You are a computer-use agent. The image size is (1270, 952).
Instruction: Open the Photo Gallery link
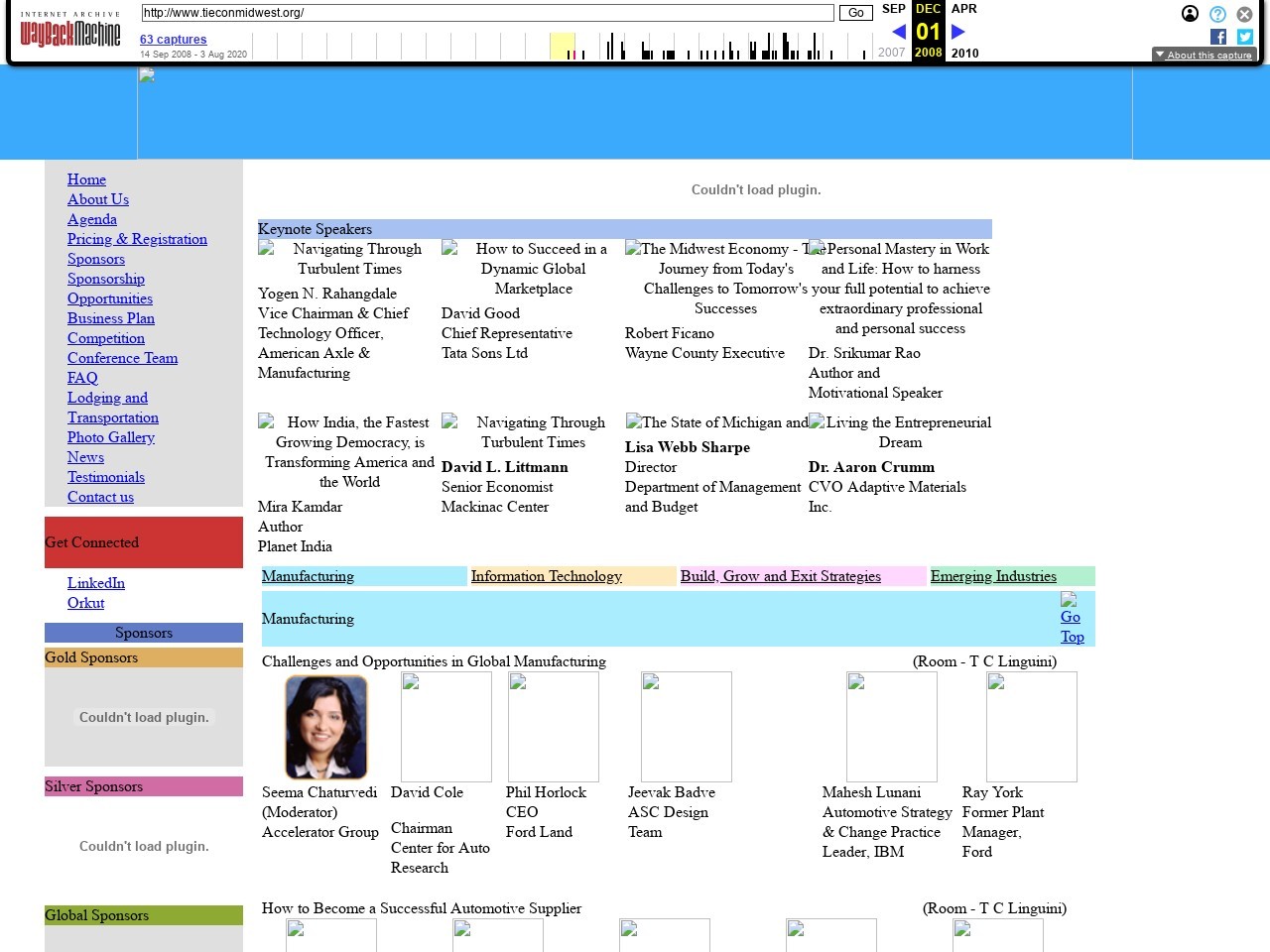111,437
